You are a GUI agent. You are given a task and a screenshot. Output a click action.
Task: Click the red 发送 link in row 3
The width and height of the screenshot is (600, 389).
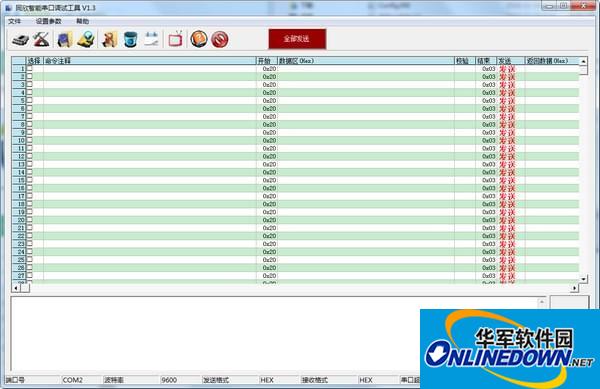tap(507, 85)
